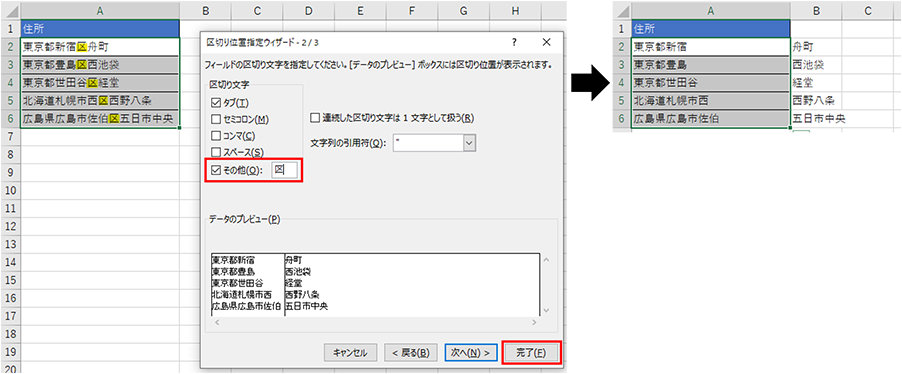The image size is (902, 374).
Task: Click cell 東京都新宿 in right sheet
Action: click(x=710, y=46)
